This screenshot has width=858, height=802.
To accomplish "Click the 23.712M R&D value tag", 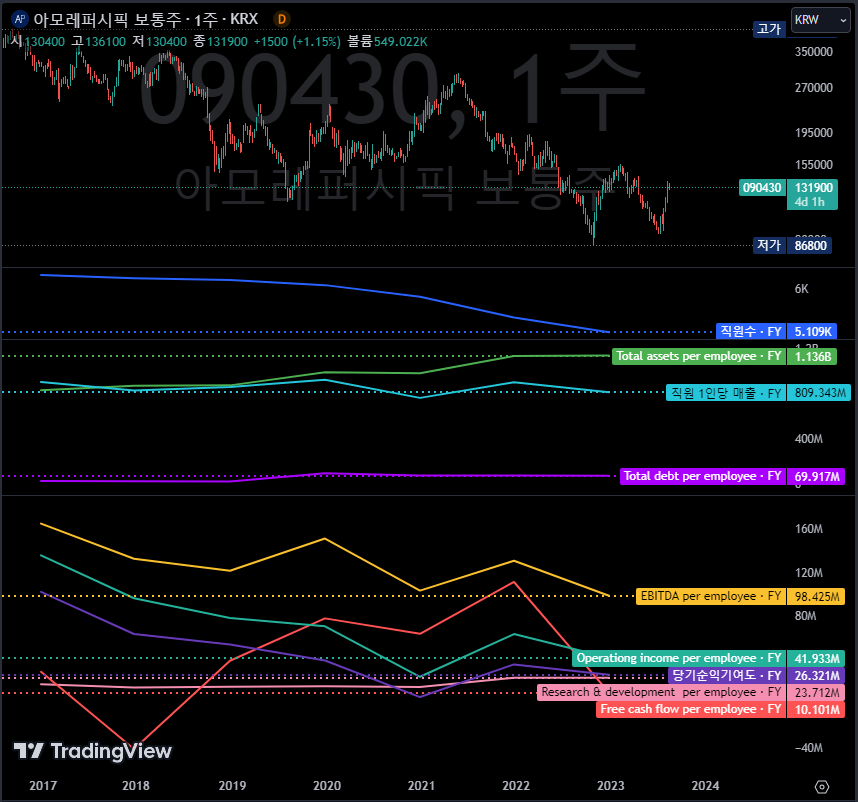I will pyautogui.click(x=816, y=692).
